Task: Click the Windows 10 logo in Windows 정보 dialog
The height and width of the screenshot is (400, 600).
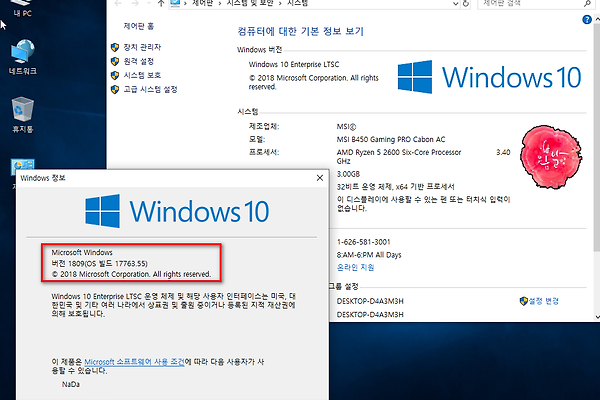Action: (177, 211)
